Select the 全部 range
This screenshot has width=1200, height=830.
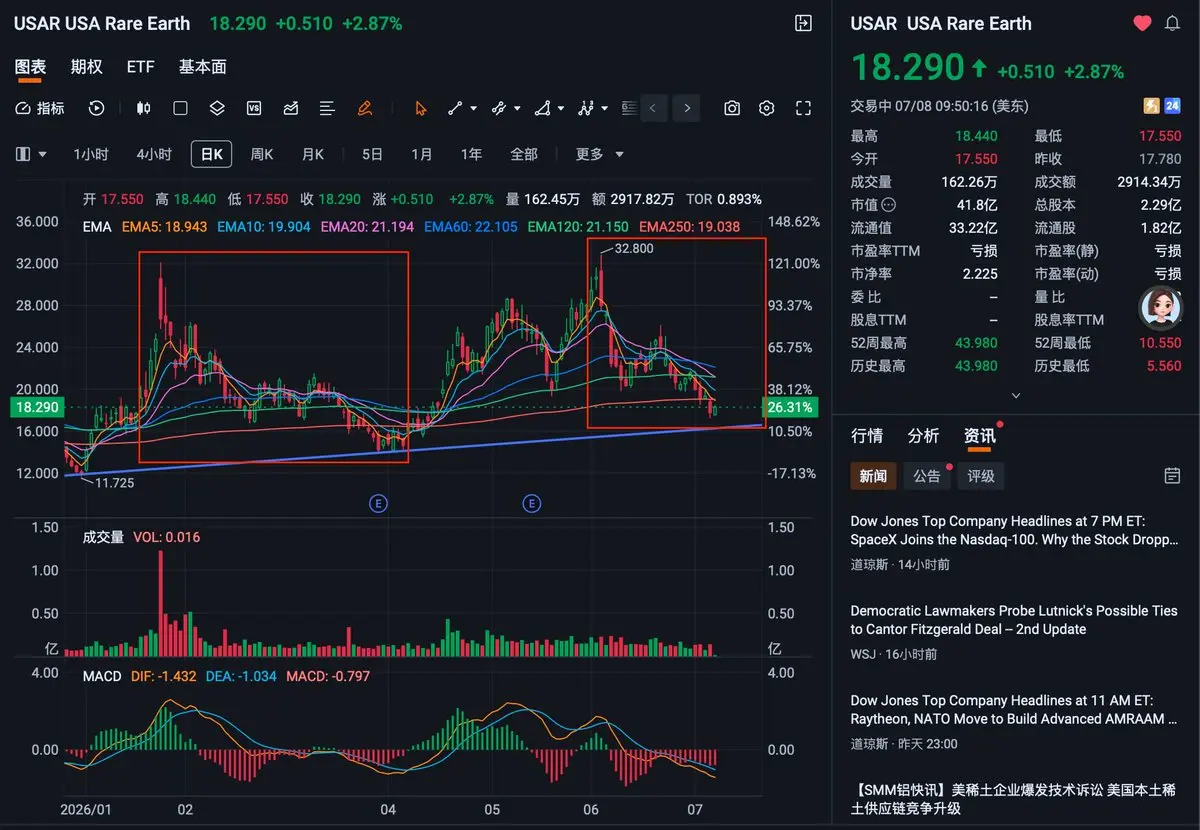(x=524, y=154)
